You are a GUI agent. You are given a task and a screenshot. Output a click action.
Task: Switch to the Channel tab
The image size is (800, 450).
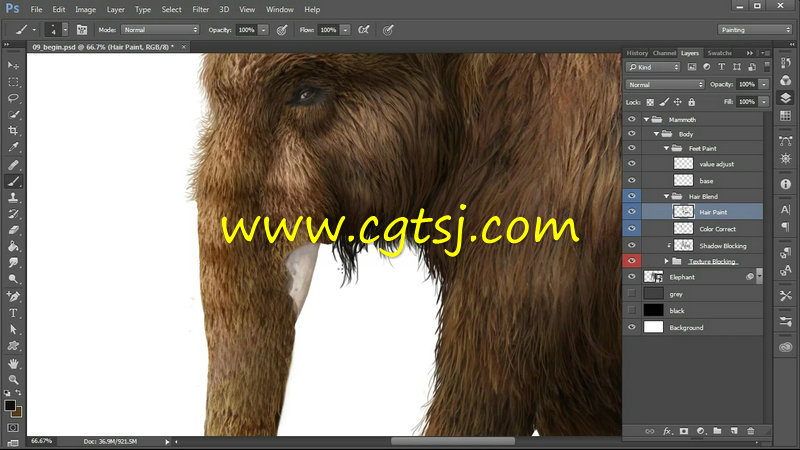point(664,53)
